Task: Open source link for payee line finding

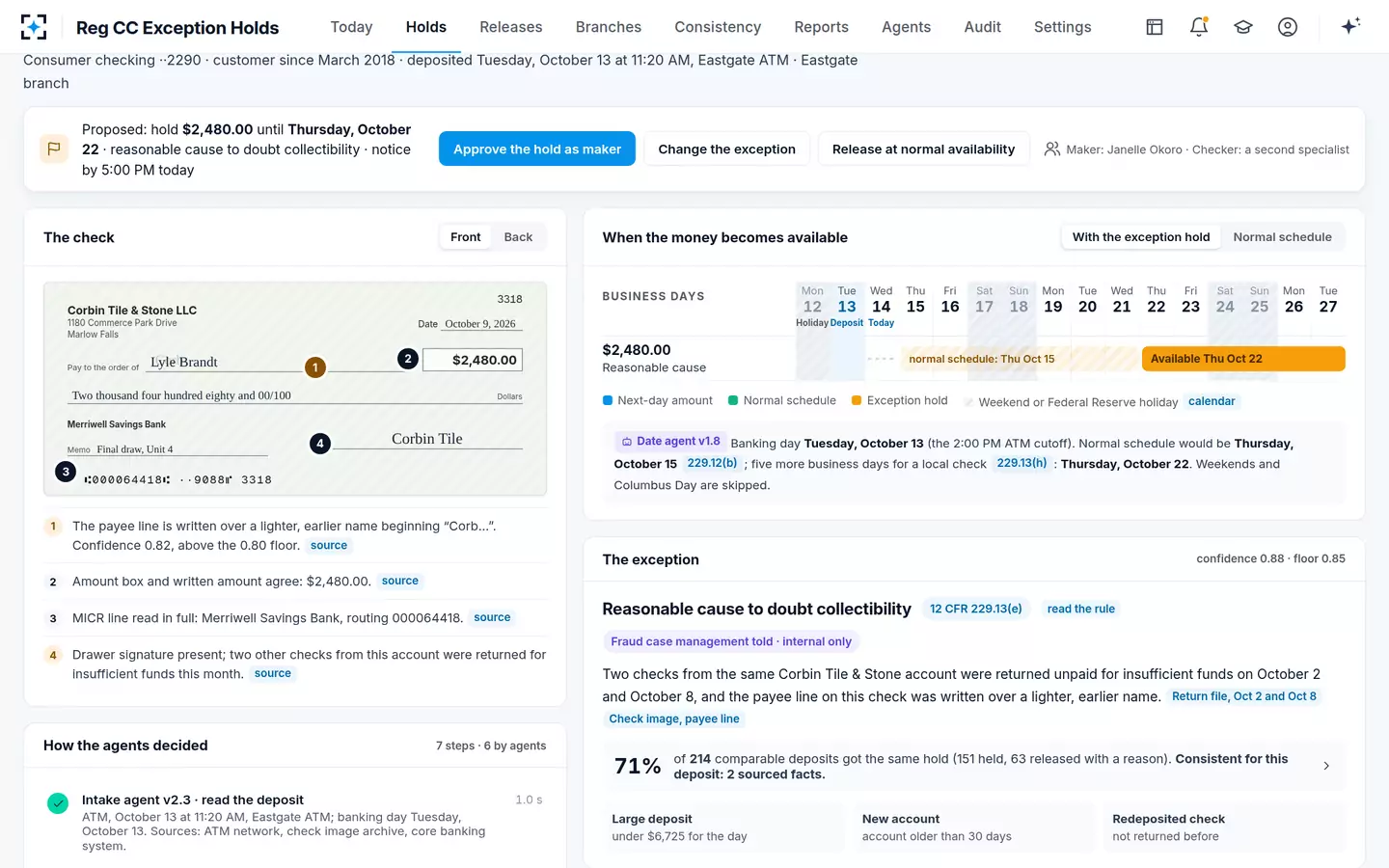Action: (x=329, y=546)
